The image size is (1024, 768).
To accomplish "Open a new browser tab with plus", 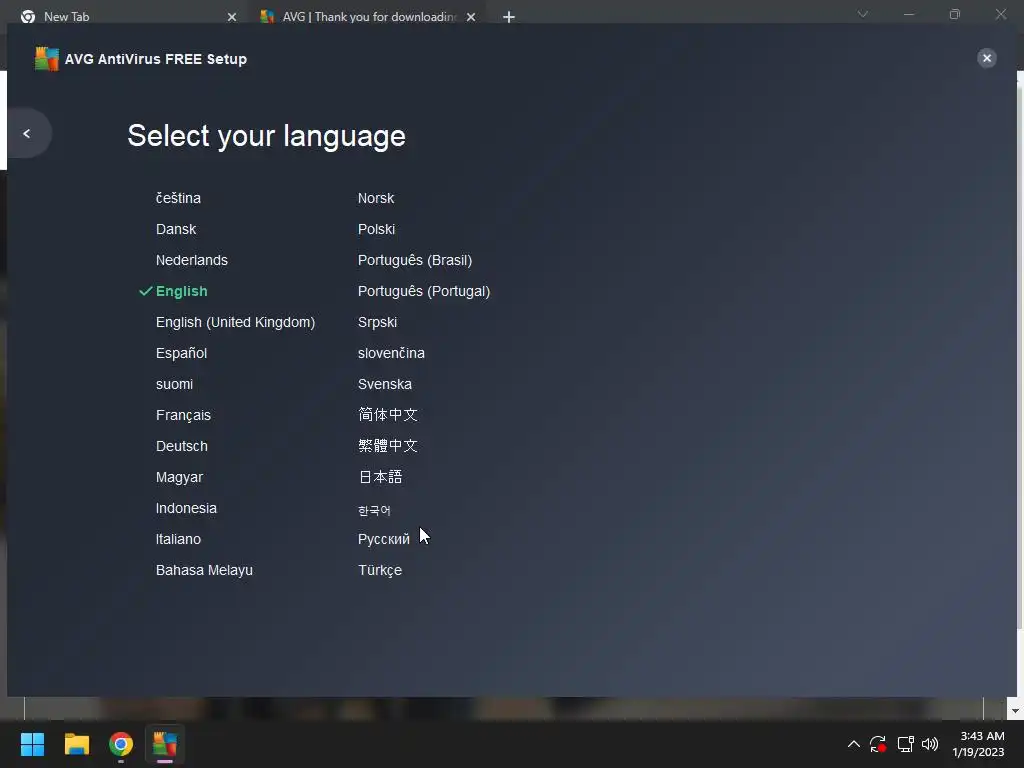I will click(x=509, y=17).
